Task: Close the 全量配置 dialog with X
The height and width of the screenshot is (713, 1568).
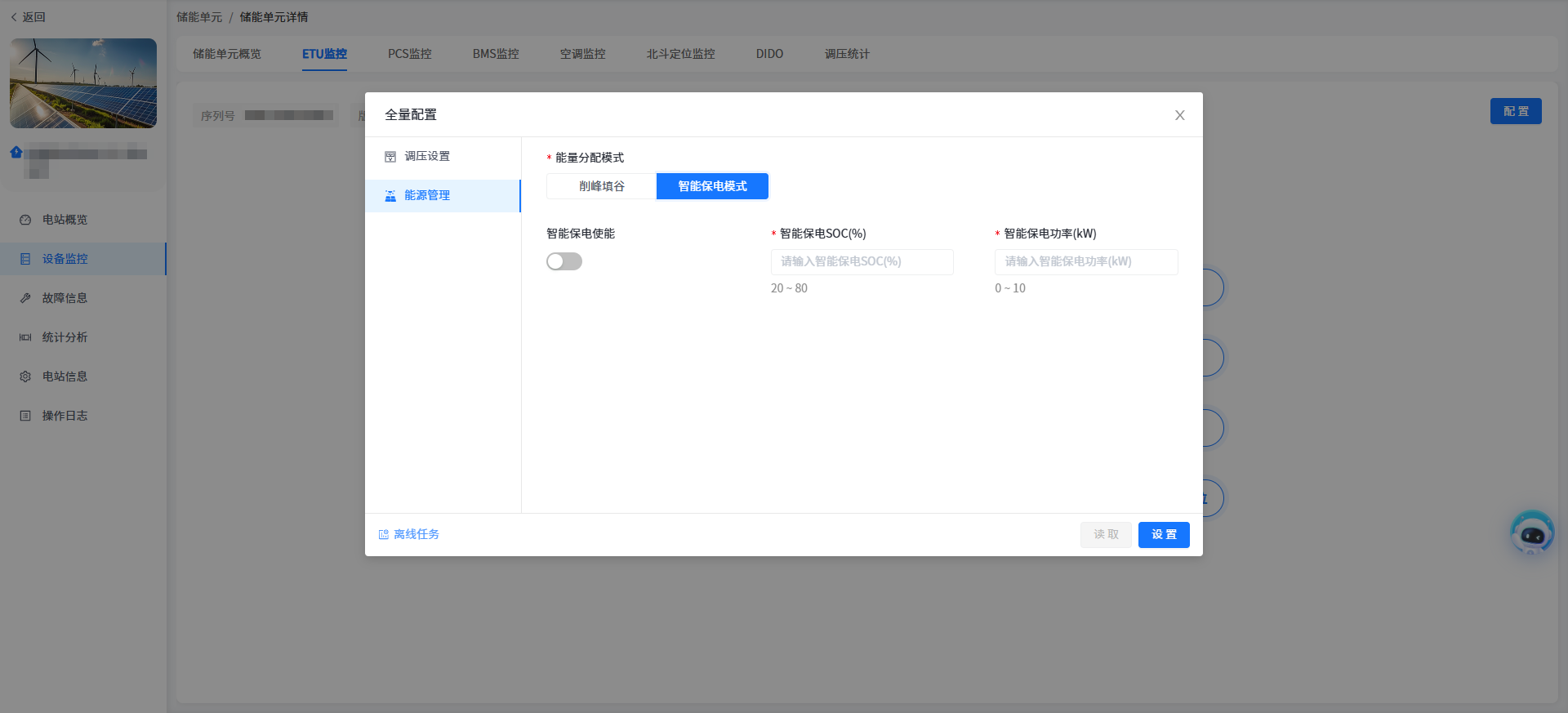Action: coord(1179,115)
